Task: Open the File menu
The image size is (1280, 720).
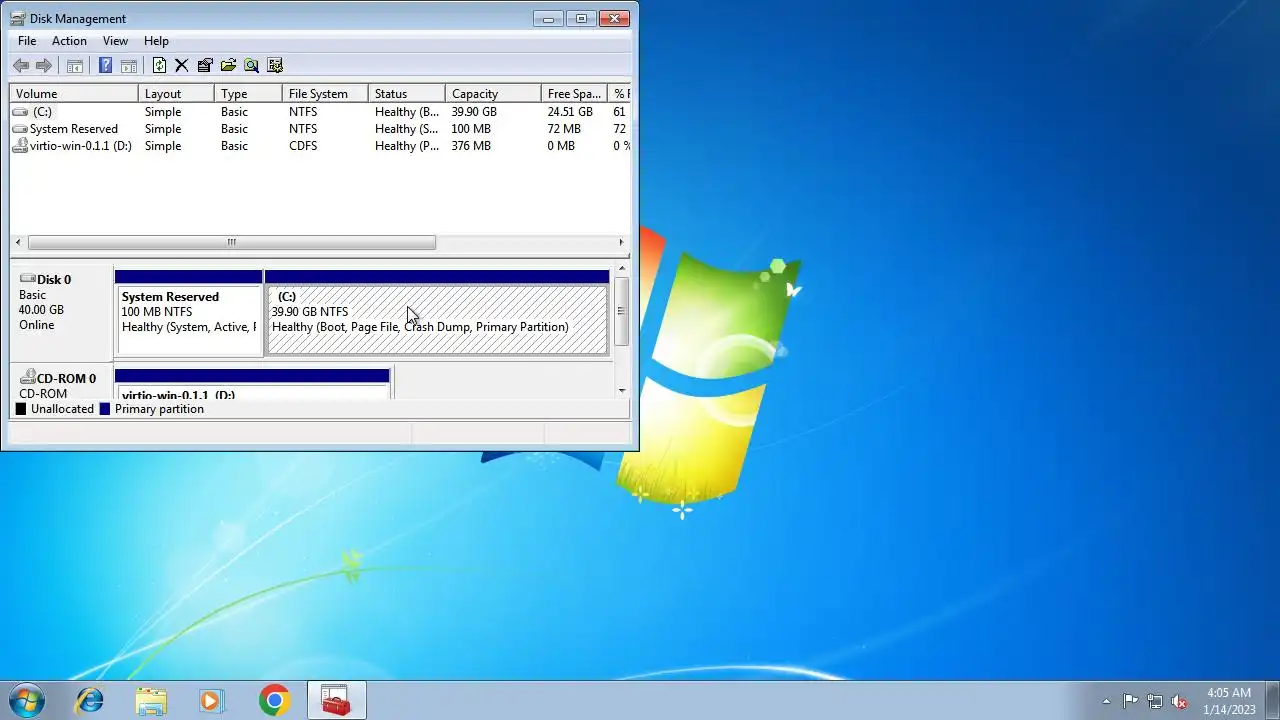Action: point(27,41)
